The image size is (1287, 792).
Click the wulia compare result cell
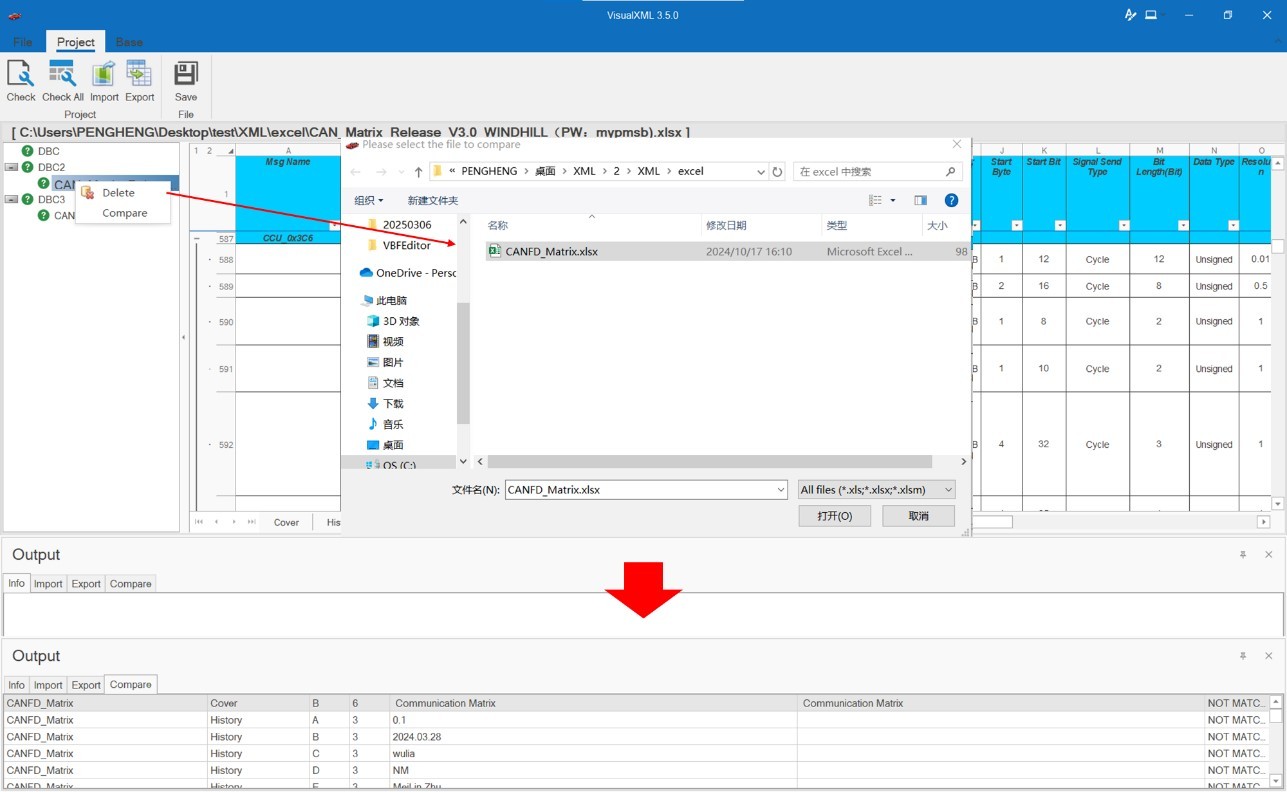coord(593,753)
